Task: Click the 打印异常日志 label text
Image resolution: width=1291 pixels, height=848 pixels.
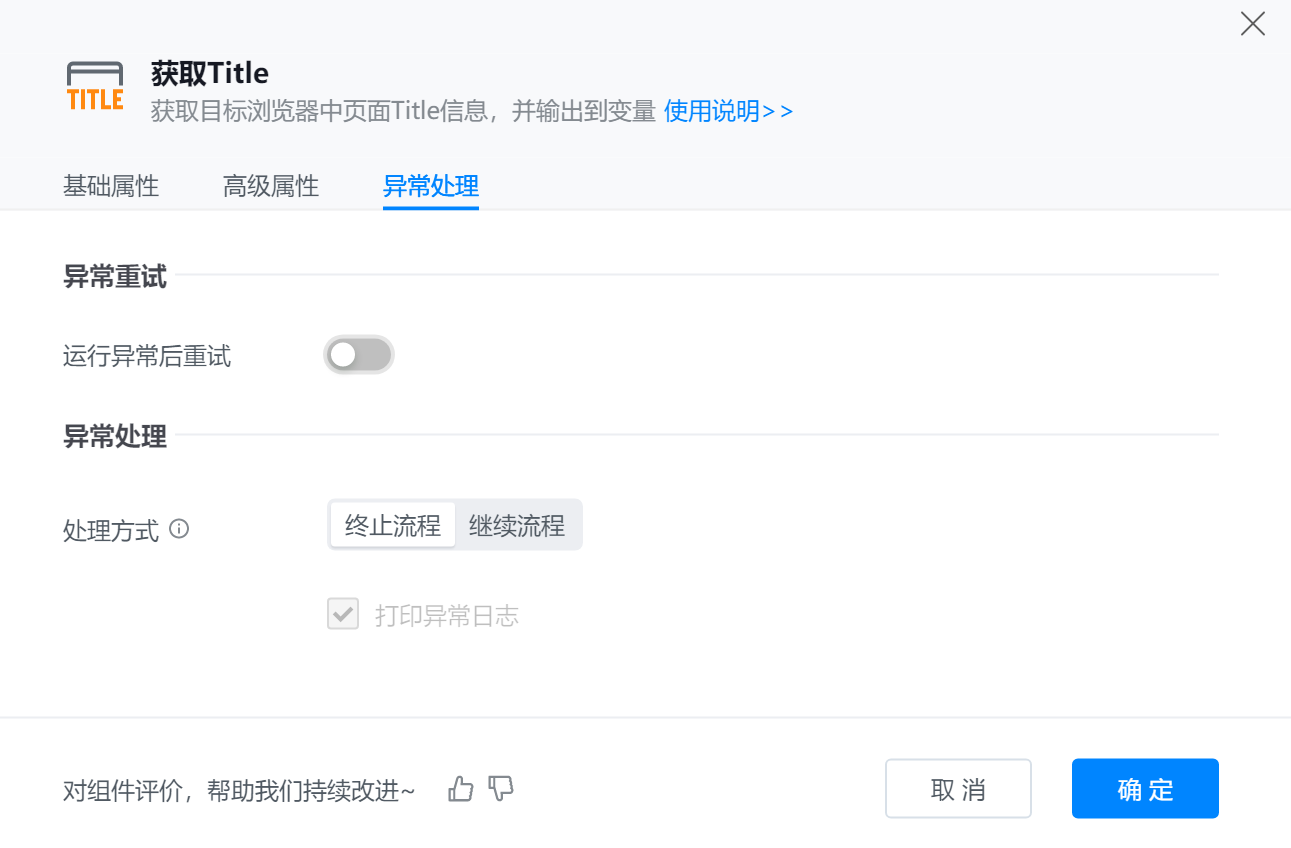Action: [447, 616]
